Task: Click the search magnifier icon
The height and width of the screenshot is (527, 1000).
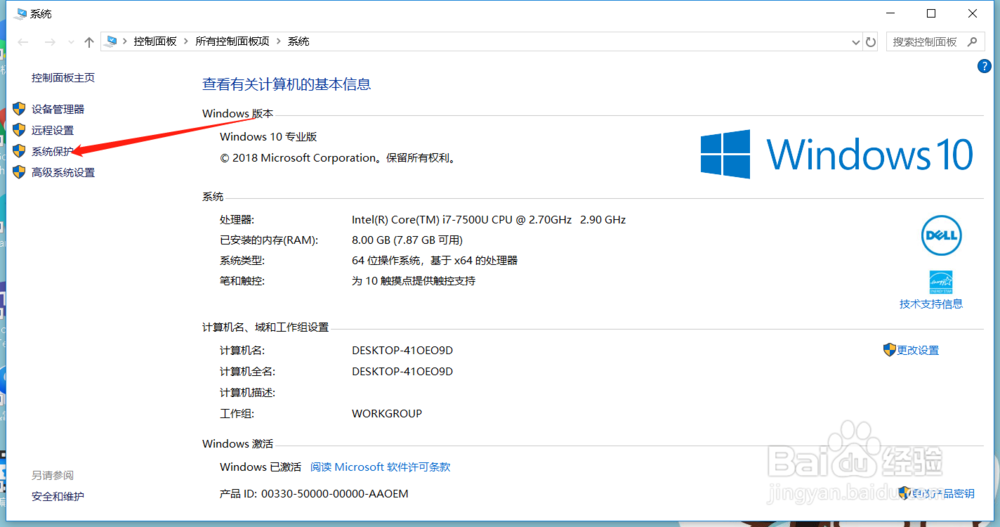Action: (972, 42)
